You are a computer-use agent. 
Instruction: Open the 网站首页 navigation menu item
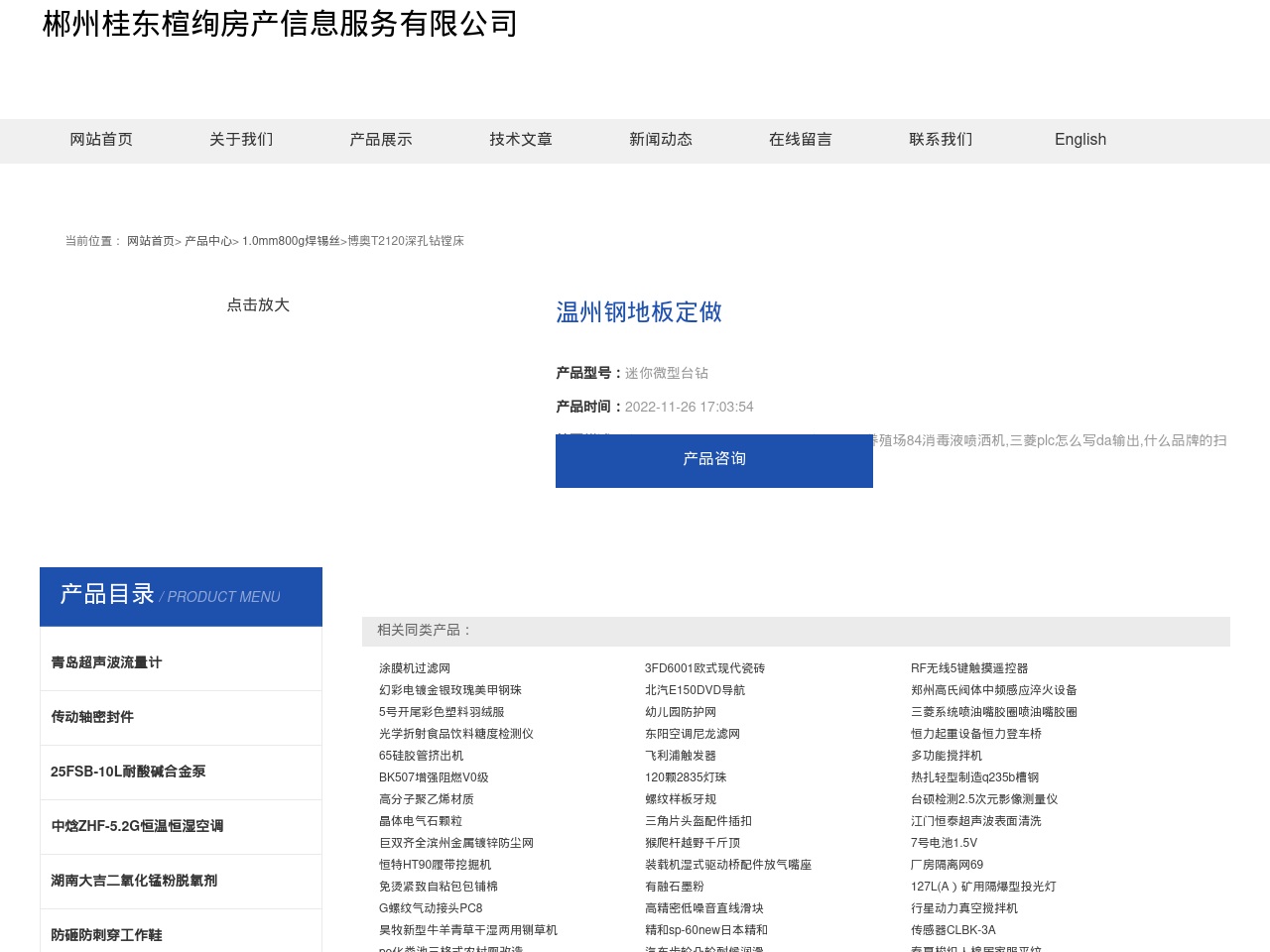(x=101, y=140)
